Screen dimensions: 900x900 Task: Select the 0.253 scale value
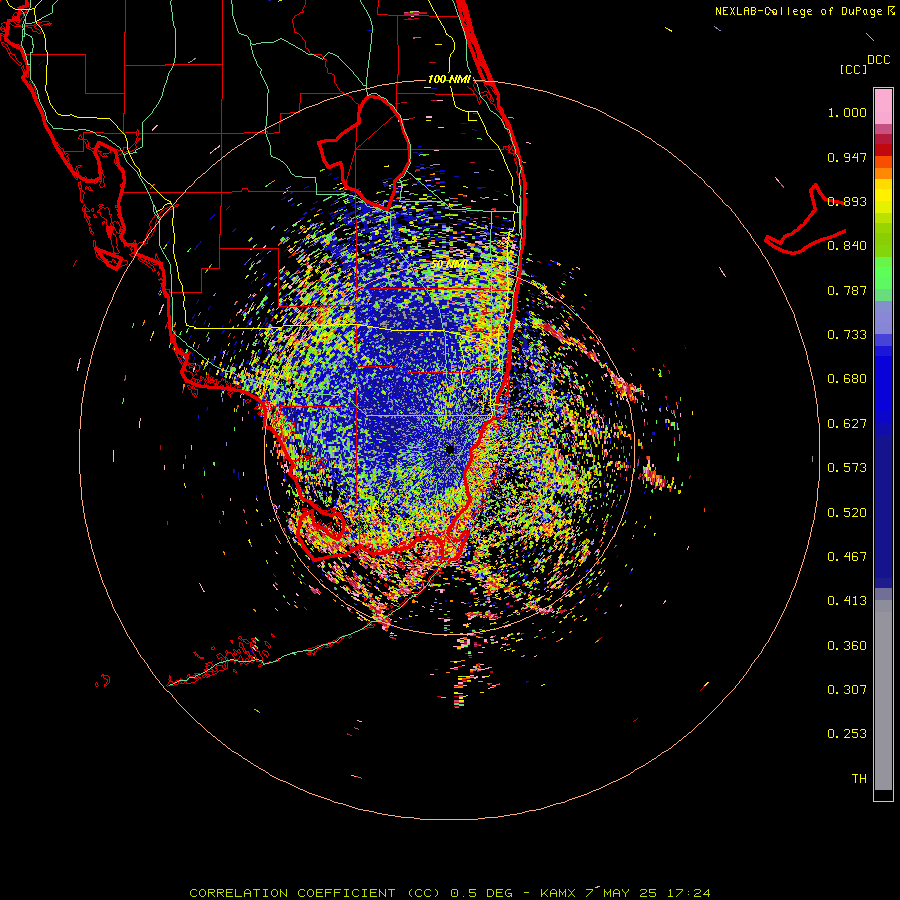pyautogui.click(x=847, y=734)
